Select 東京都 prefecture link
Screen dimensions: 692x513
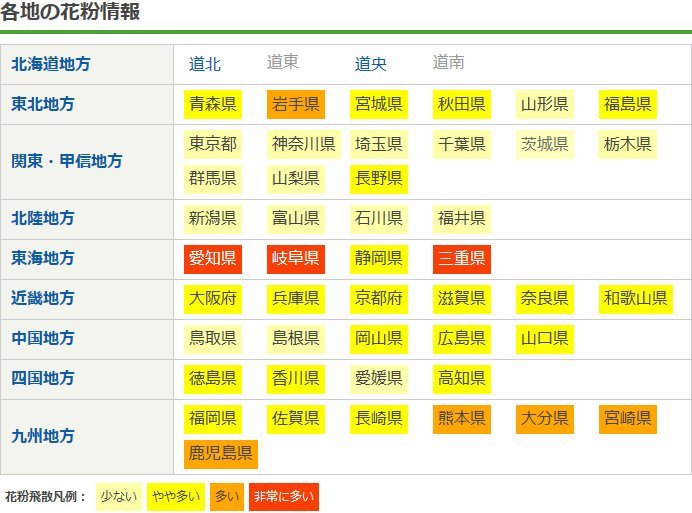point(213,144)
